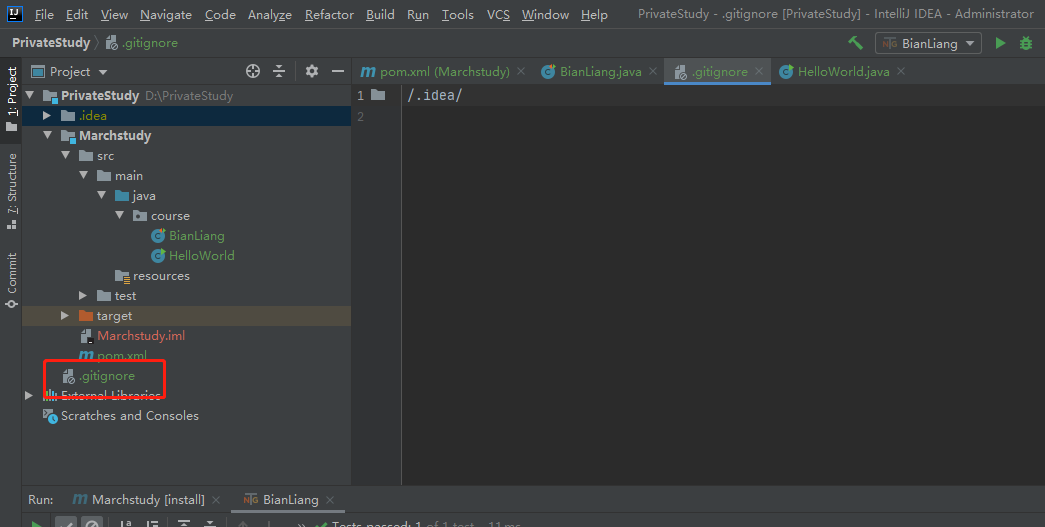Open the Commit tool window stripe
Viewport: 1045px width, 527px height.
(11, 280)
